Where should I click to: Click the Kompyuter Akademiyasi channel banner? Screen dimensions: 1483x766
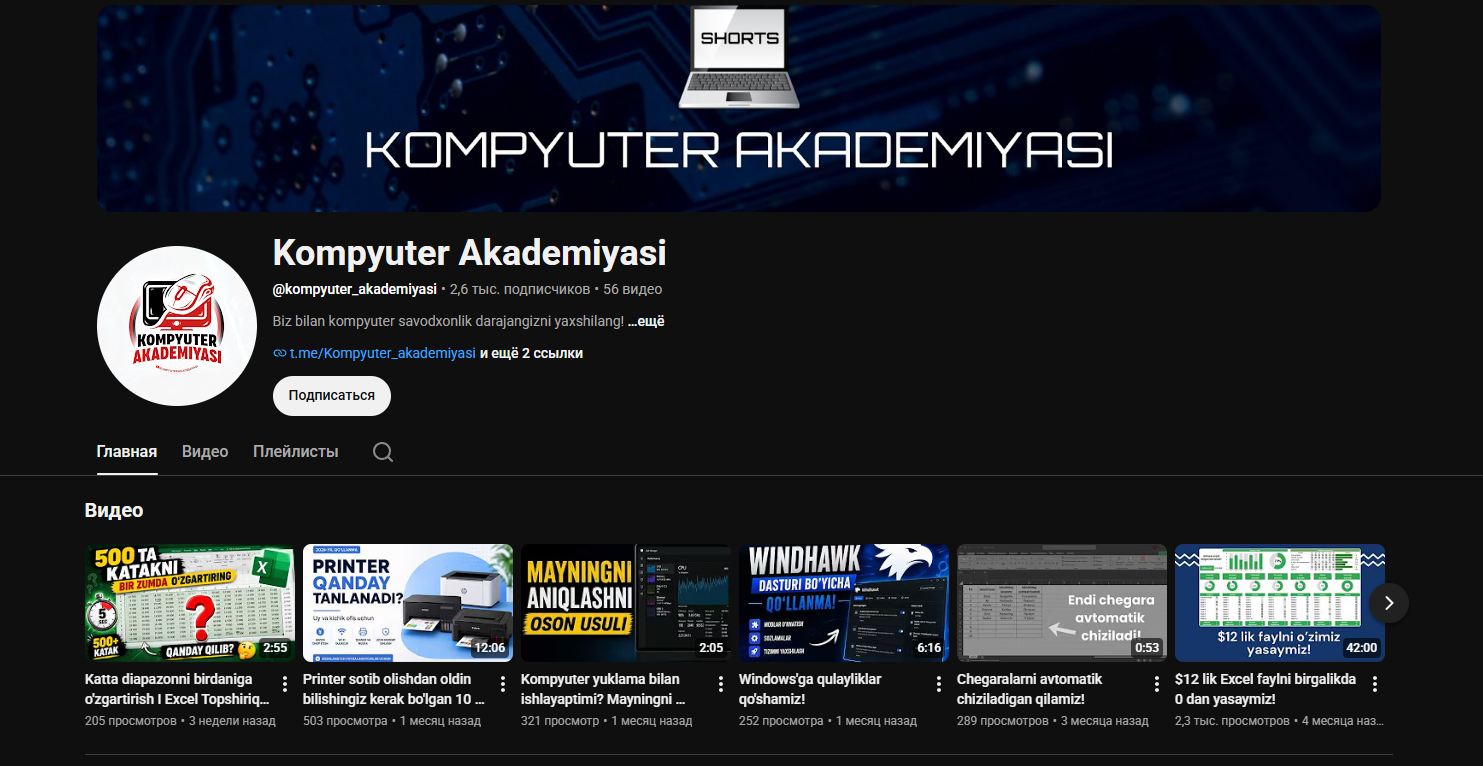pos(739,108)
